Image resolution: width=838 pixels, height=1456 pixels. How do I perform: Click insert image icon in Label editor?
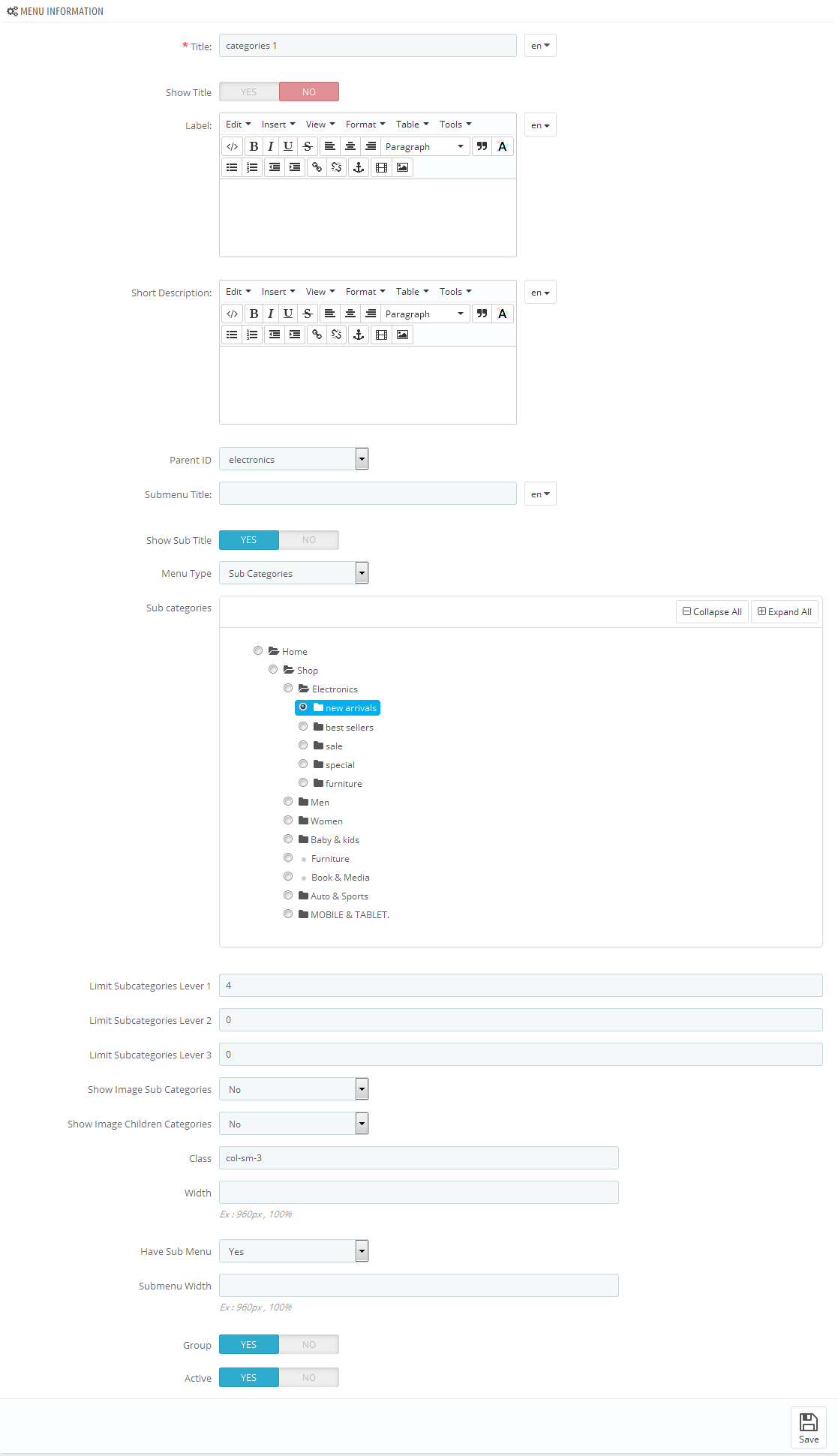(402, 167)
